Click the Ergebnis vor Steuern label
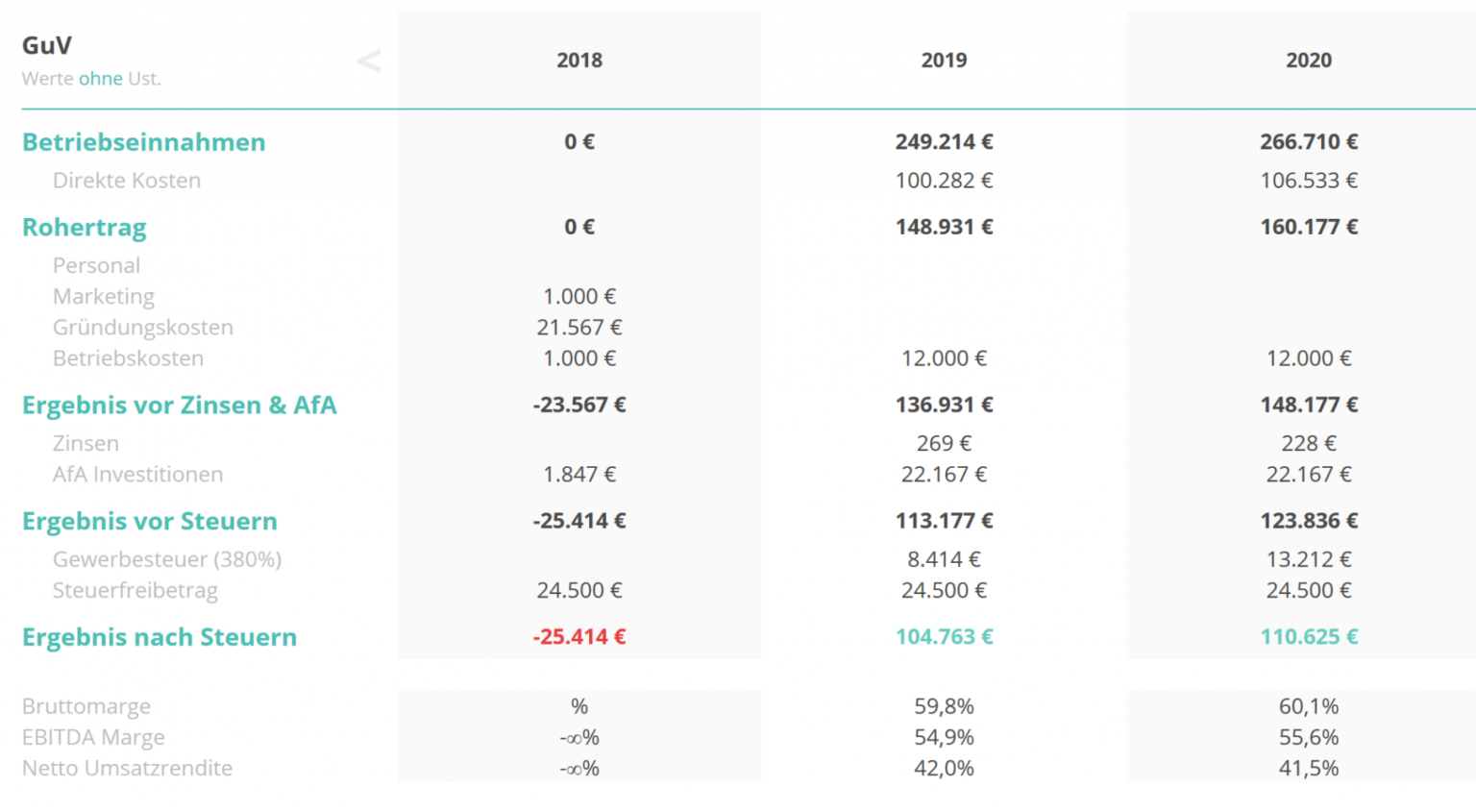Image resolution: width=1476 pixels, height=812 pixels. [x=150, y=522]
